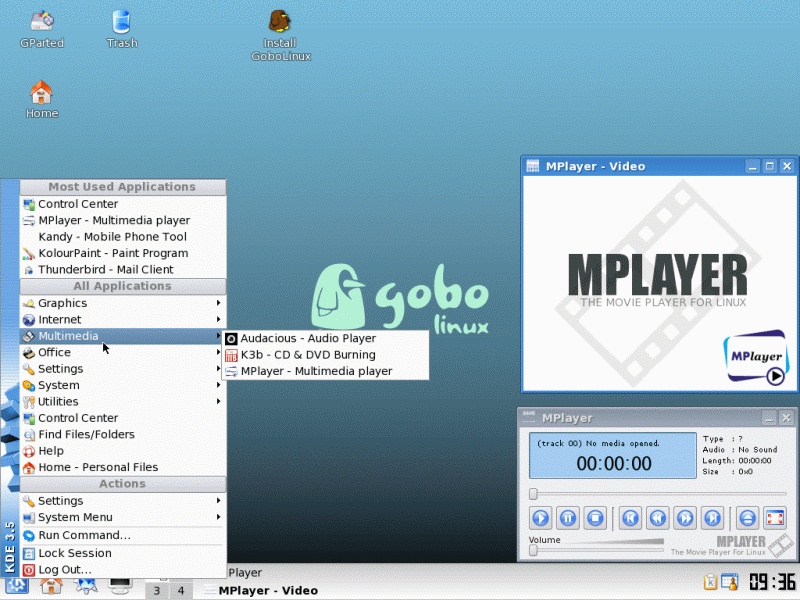Expand the Office submenu
This screenshot has height=600, width=800.
point(123,352)
